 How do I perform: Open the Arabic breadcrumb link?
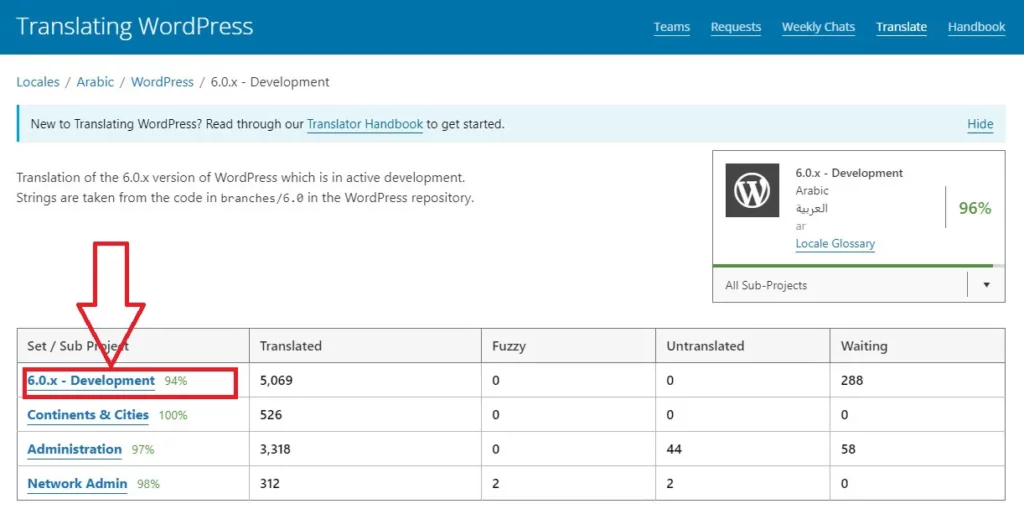[x=95, y=82]
